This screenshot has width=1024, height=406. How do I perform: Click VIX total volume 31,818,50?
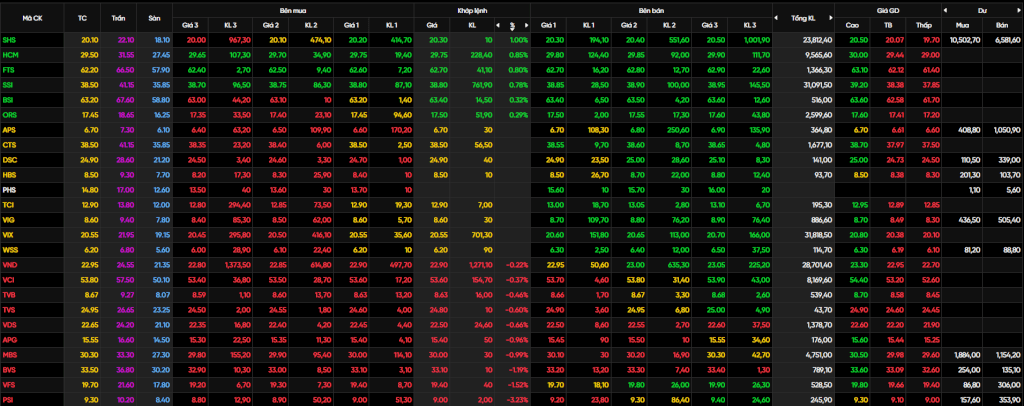(818, 235)
